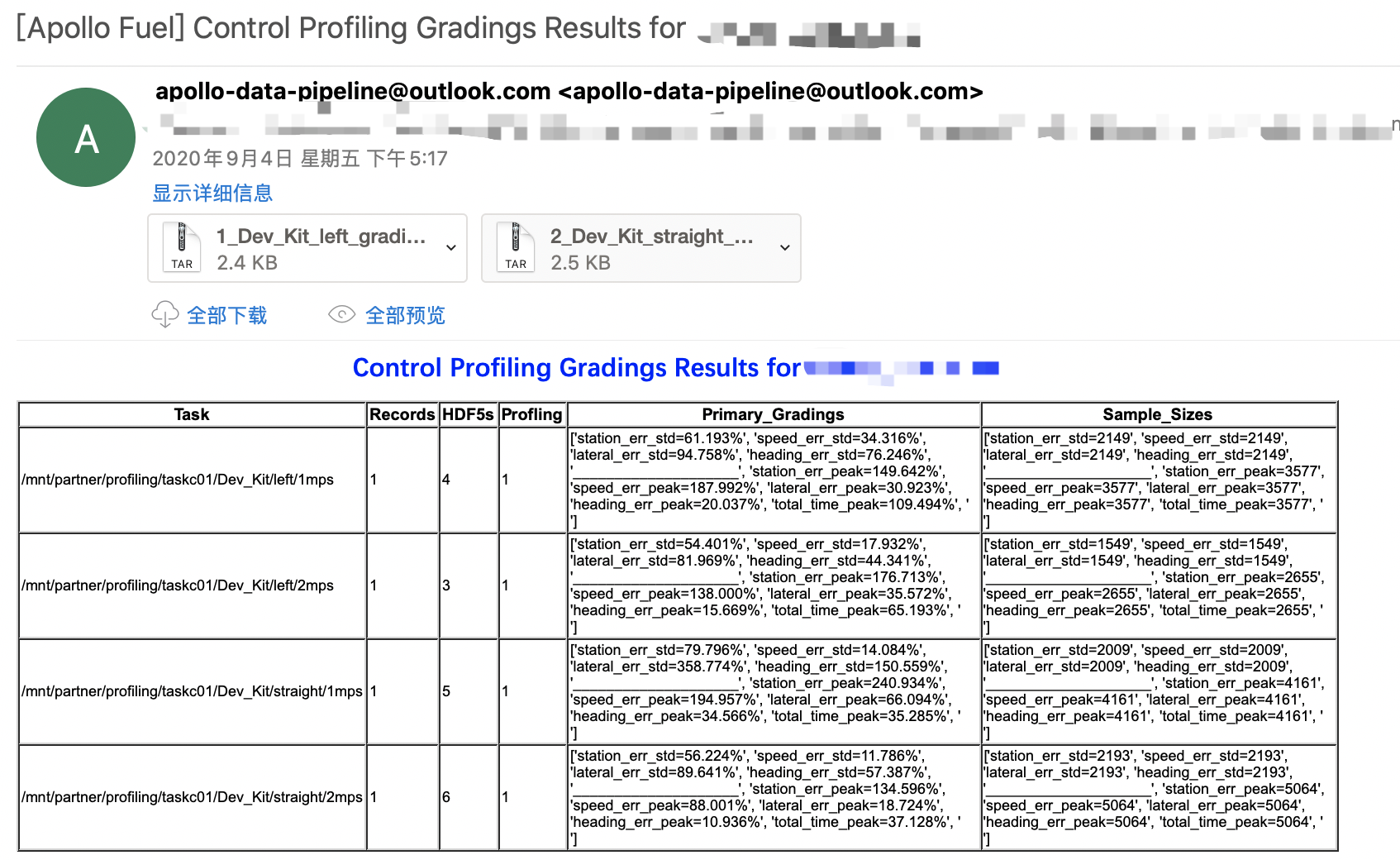Click the Task column header
Screen dimensions: 1400x860
tap(192, 414)
